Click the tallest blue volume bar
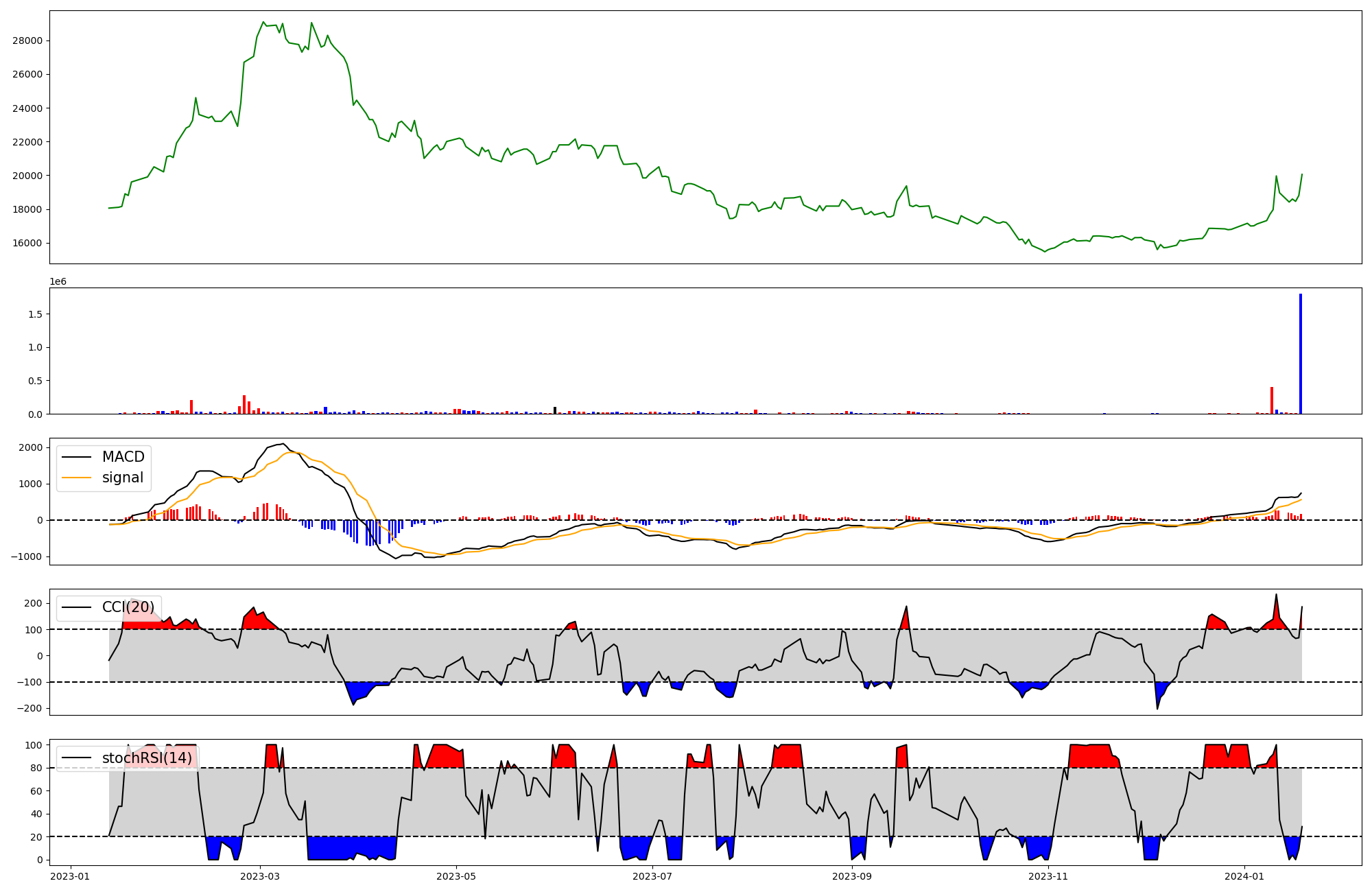Screen dimensions: 1372x892 pyautogui.click(x=1300, y=354)
